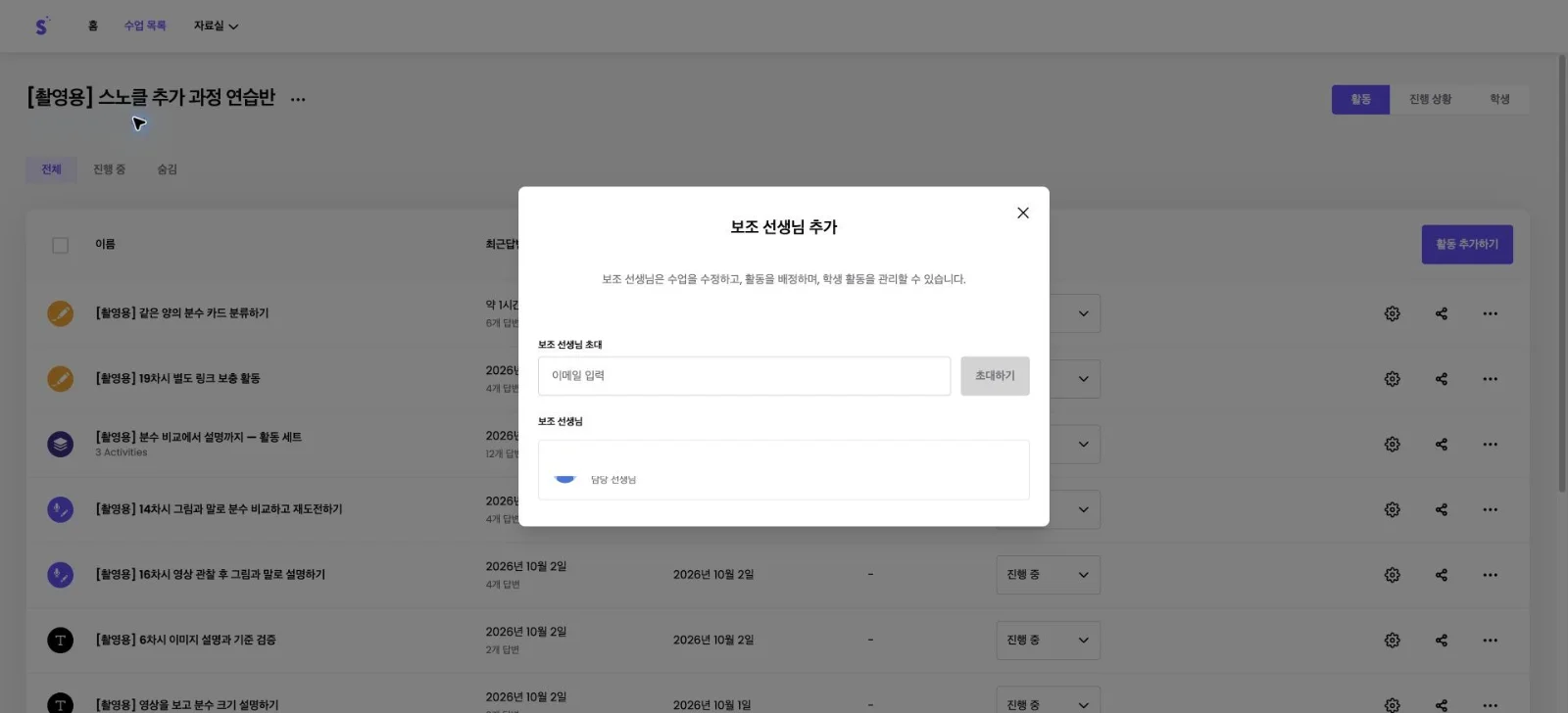Open more options for 16차시 영상 관찰 row
Viewport: 1568px width, 713px height.
[x=1490, y=575]
